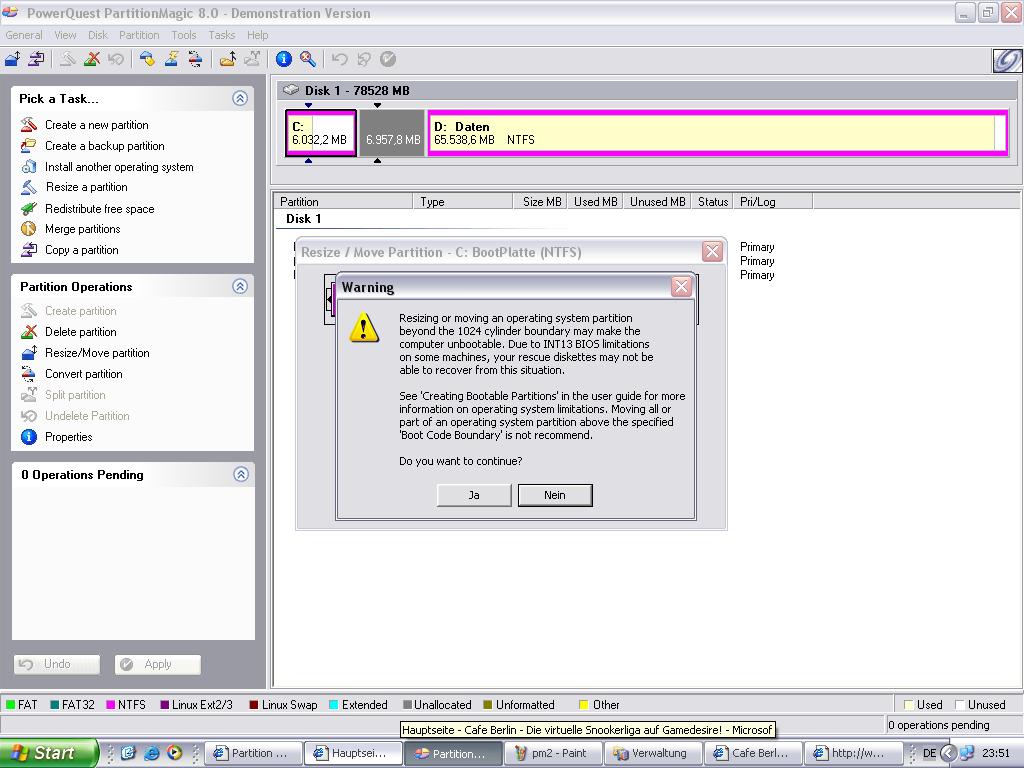
Task: Open the Tasks menu
Action: point(221,35)
